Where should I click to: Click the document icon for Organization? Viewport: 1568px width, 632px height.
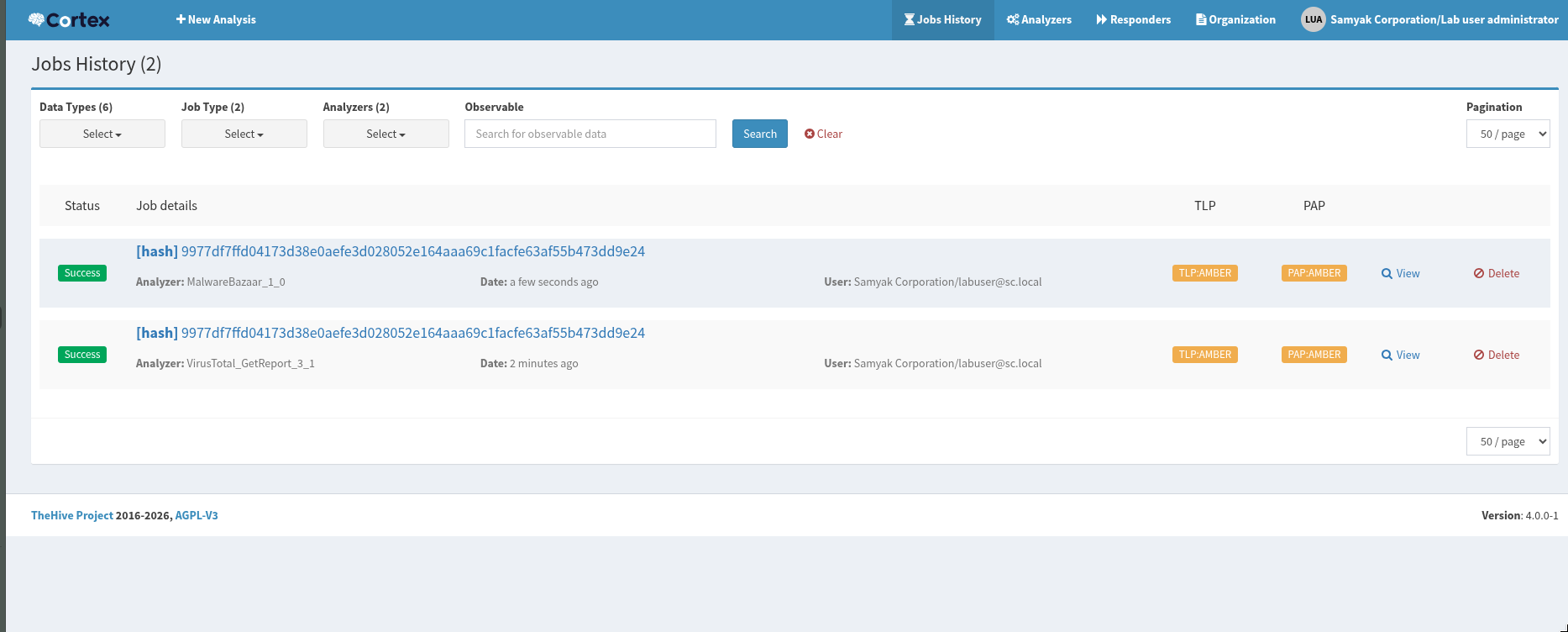[x=1201, y=19]
